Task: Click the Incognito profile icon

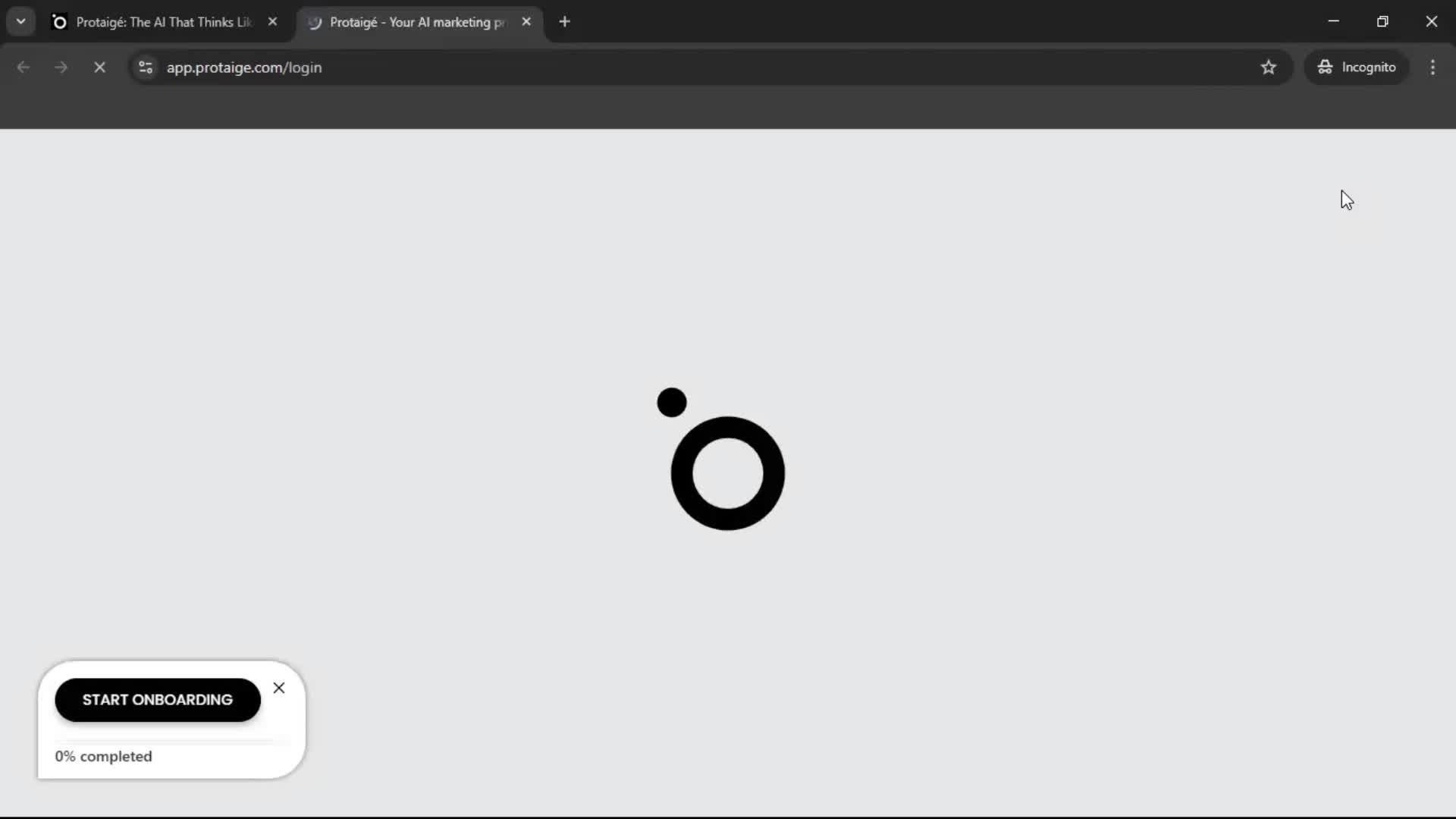Action: click(1324, 67)
